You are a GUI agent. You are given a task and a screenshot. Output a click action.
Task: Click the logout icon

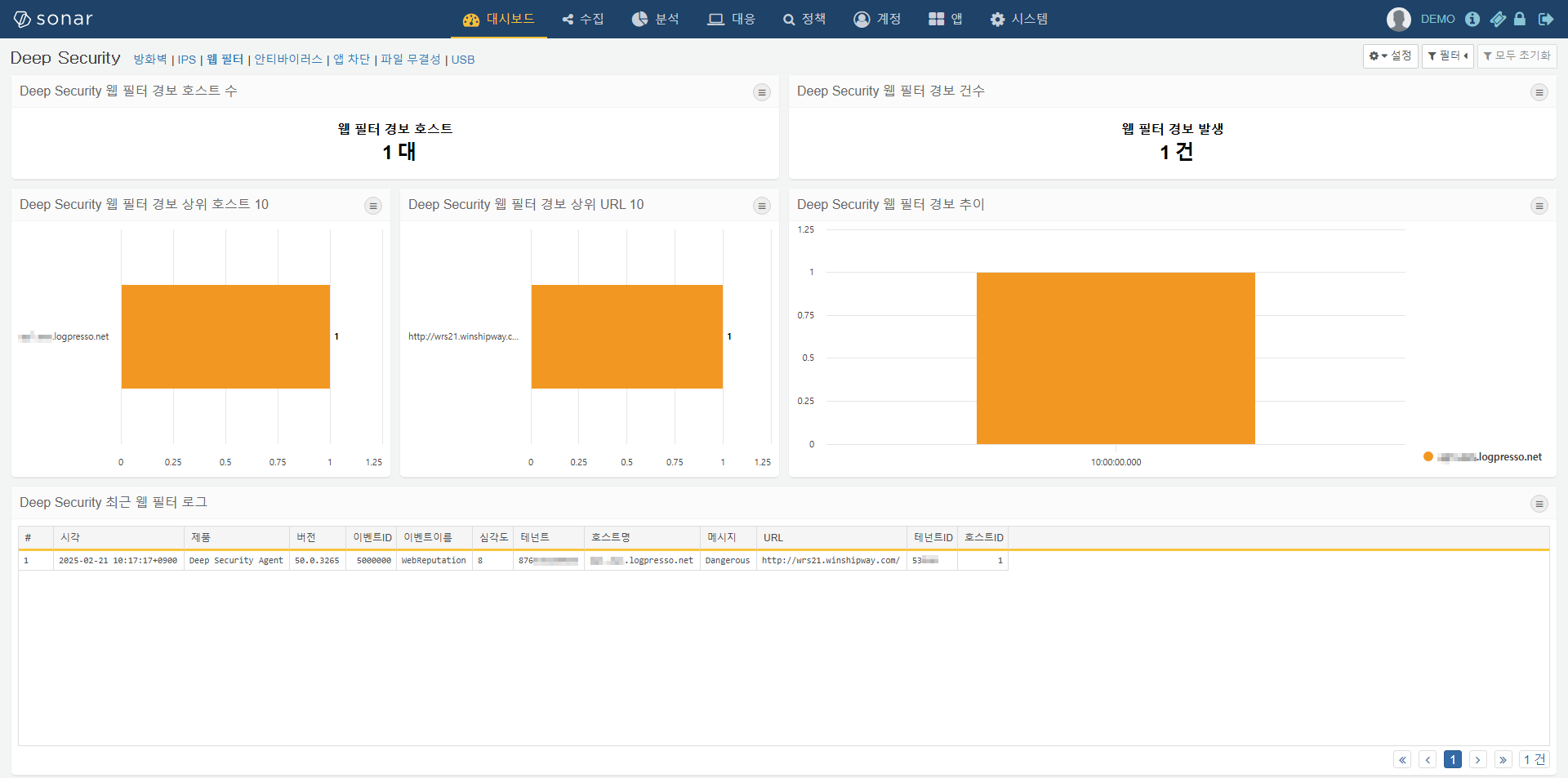tap(1545, 19)
